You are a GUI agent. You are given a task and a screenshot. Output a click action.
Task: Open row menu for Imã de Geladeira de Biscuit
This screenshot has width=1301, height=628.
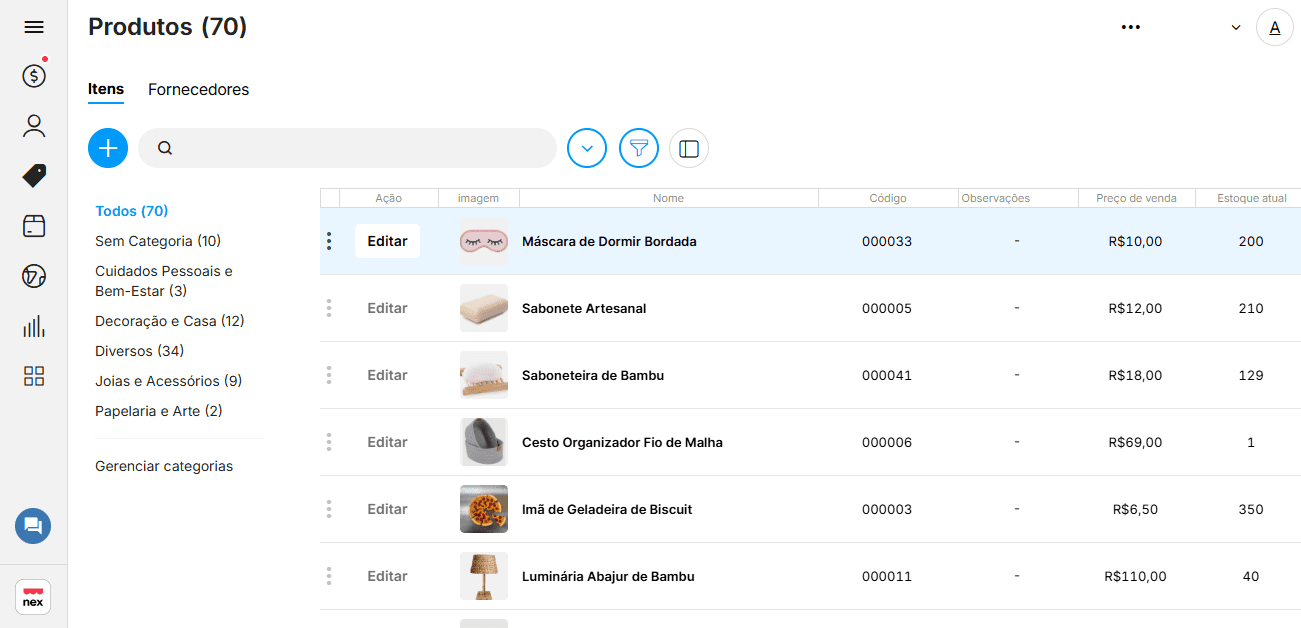[x=329, y=509]
